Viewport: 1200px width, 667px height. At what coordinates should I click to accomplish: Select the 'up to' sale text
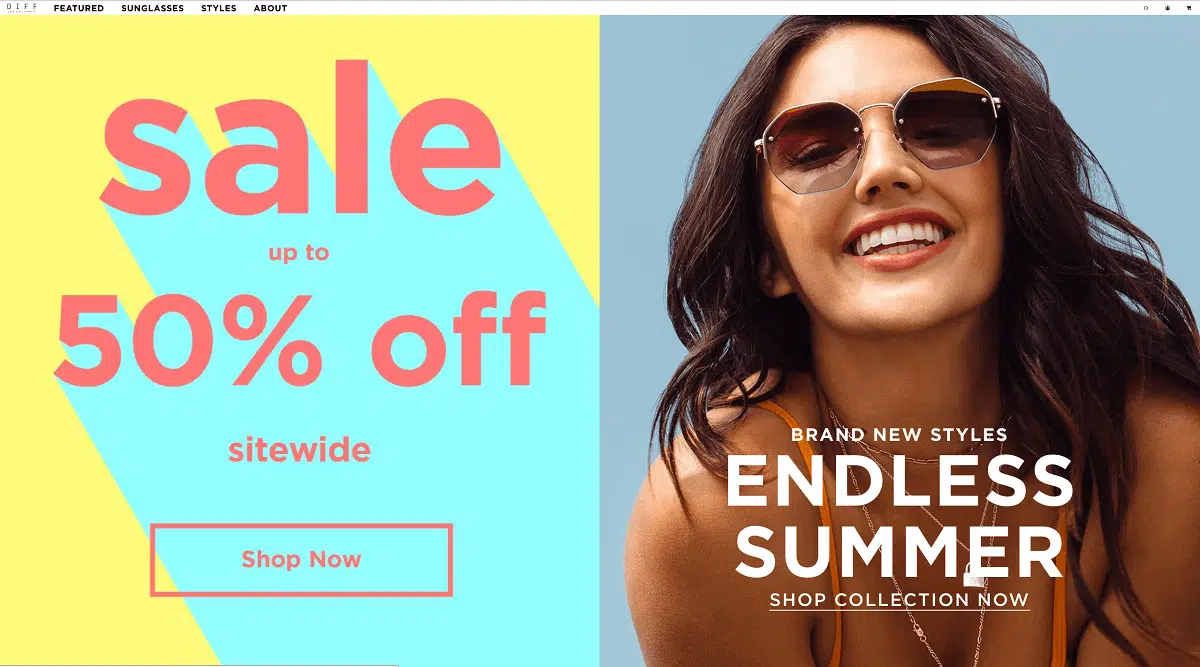tap(299, 254)
